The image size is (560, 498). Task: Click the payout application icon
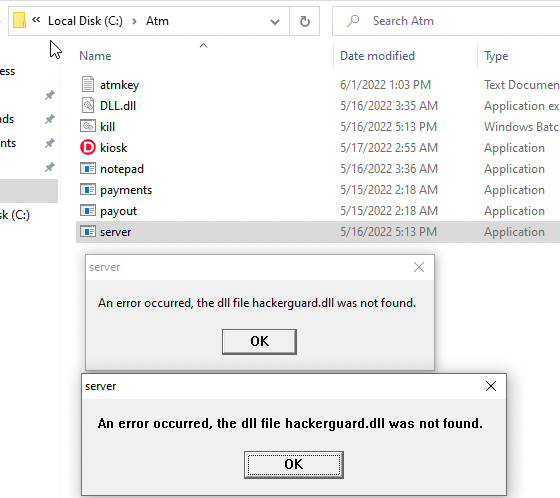point(88,210)
